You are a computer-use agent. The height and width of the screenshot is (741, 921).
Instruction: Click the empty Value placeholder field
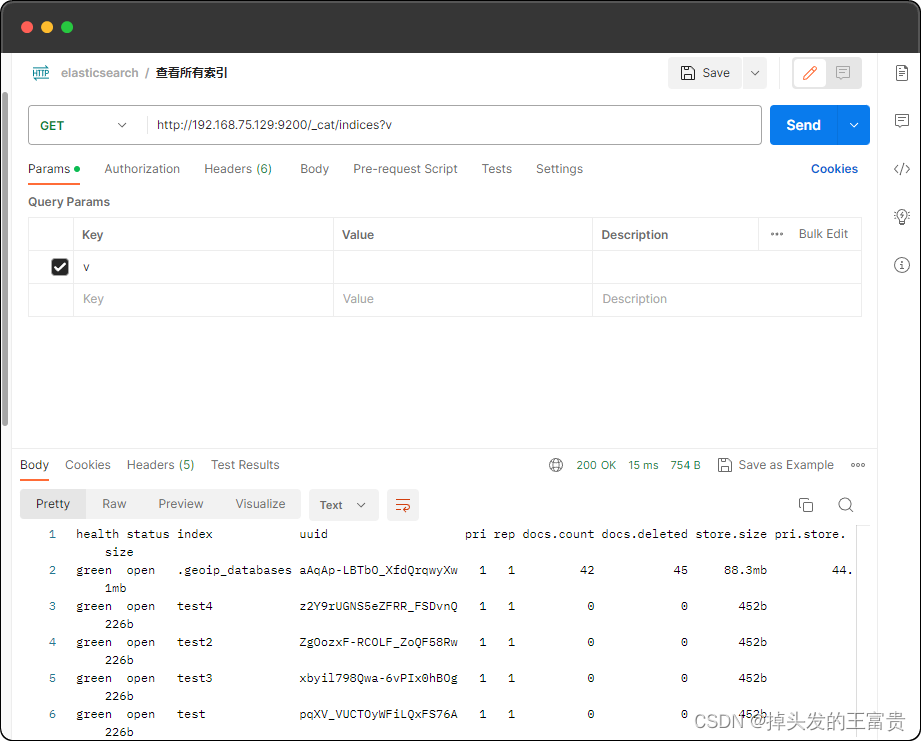point(463,299)
